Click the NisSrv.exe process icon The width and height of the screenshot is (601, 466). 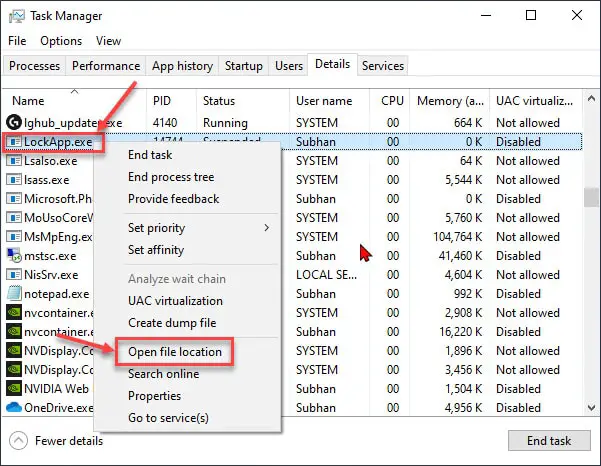[x=14, y=275]
